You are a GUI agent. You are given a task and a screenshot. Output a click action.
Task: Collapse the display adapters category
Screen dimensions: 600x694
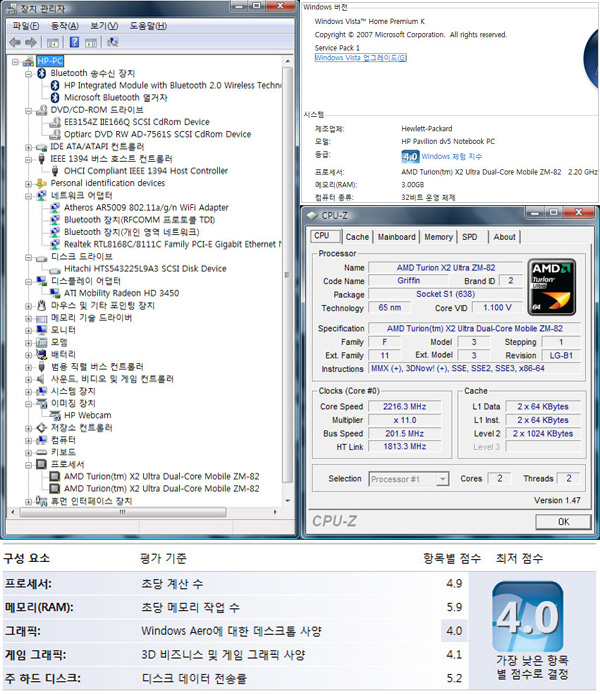[29, 281]
